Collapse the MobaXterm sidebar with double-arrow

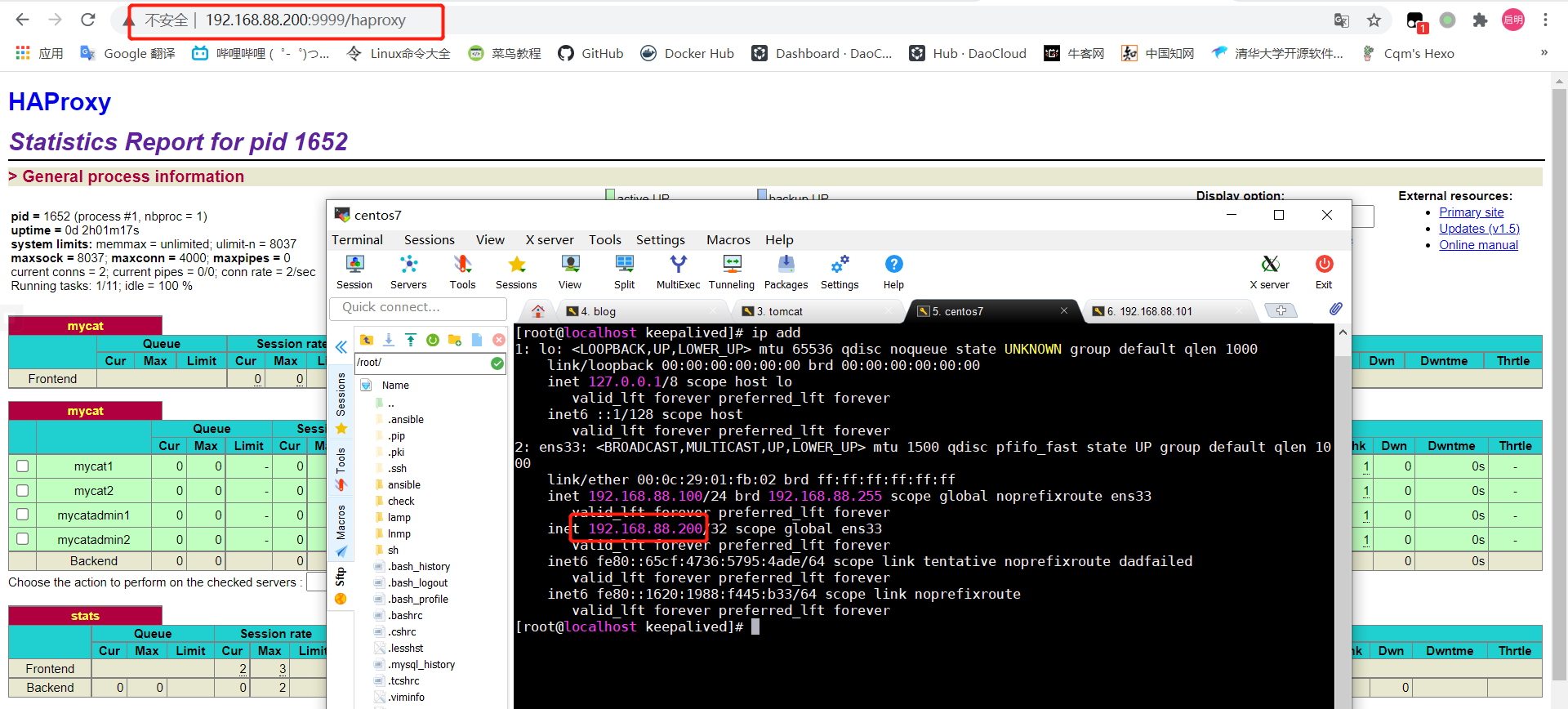click(x=341, y=346)
